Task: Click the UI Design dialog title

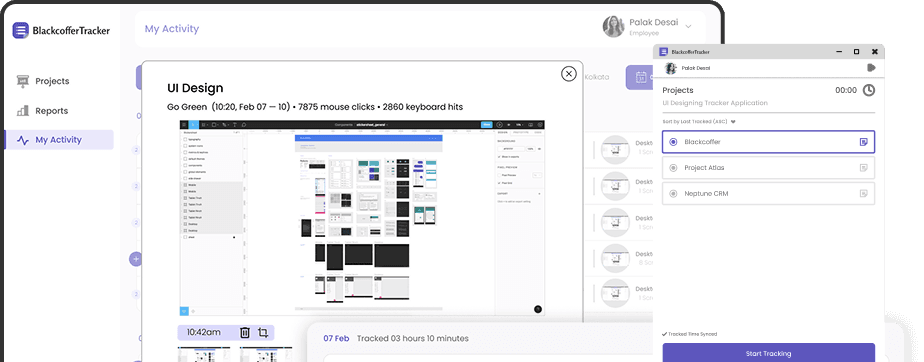Action: click(195, 88)
